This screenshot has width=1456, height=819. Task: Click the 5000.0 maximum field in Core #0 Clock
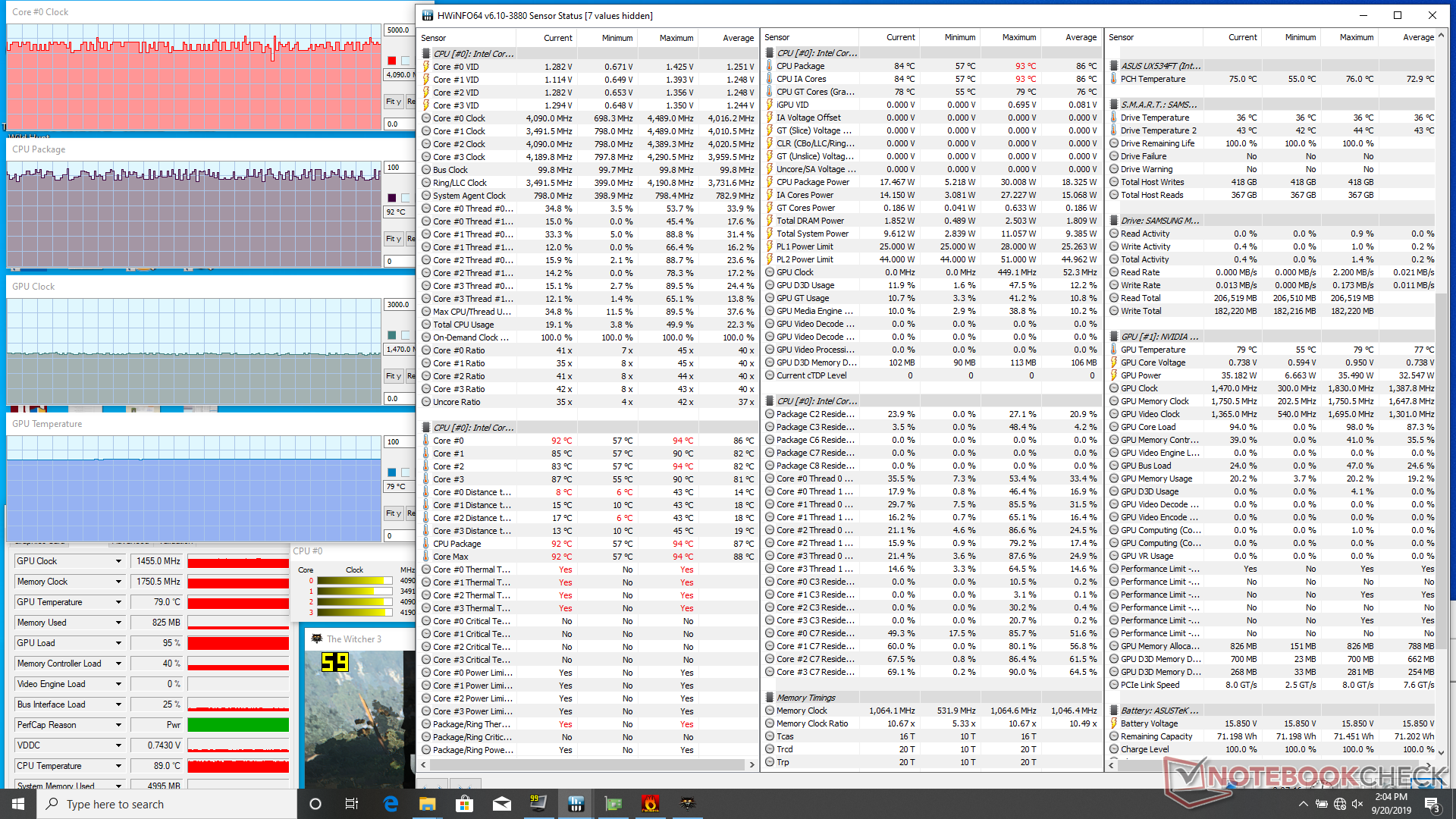[399, 30]
